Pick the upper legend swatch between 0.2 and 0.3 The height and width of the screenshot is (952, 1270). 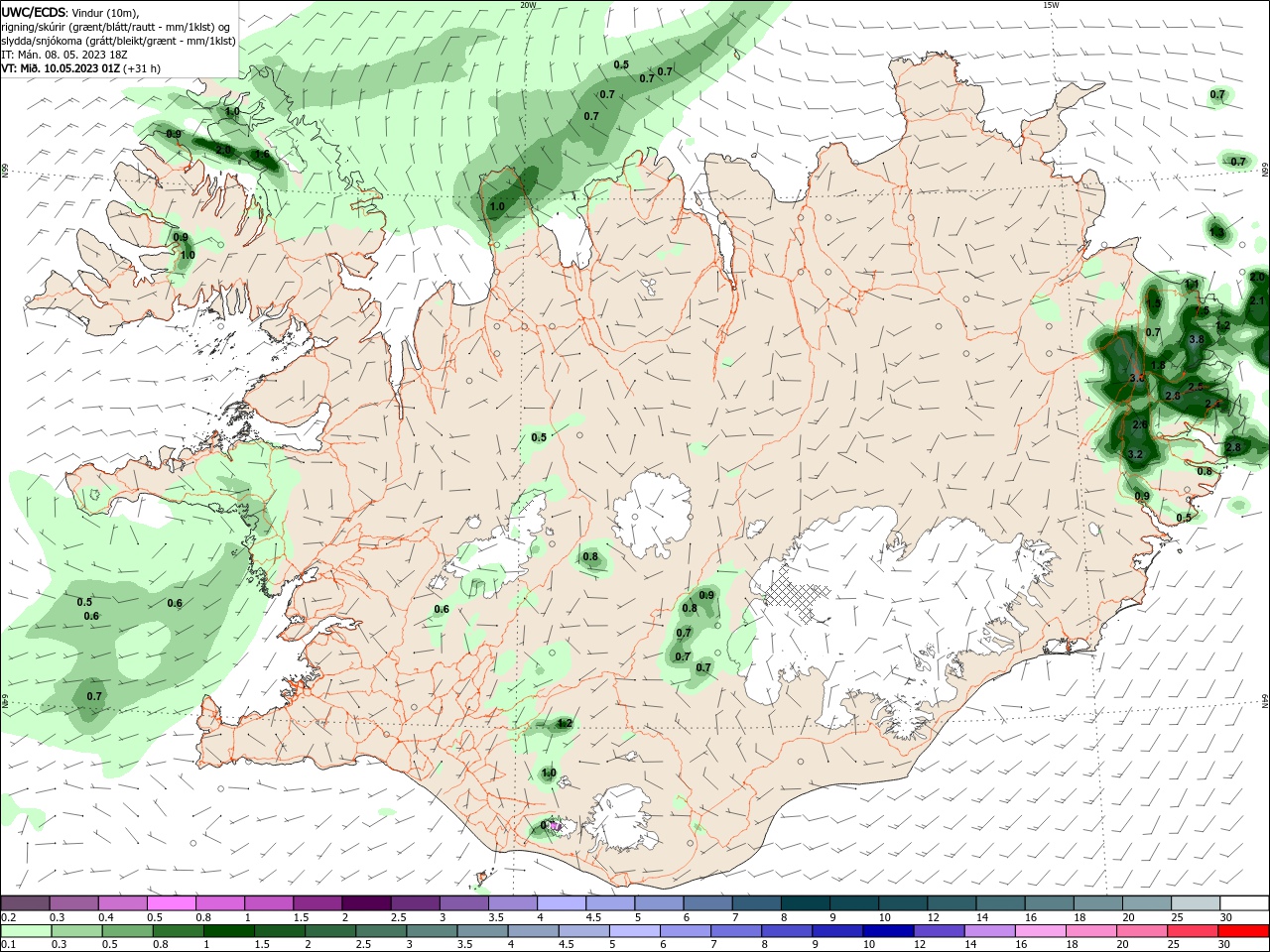25,903
